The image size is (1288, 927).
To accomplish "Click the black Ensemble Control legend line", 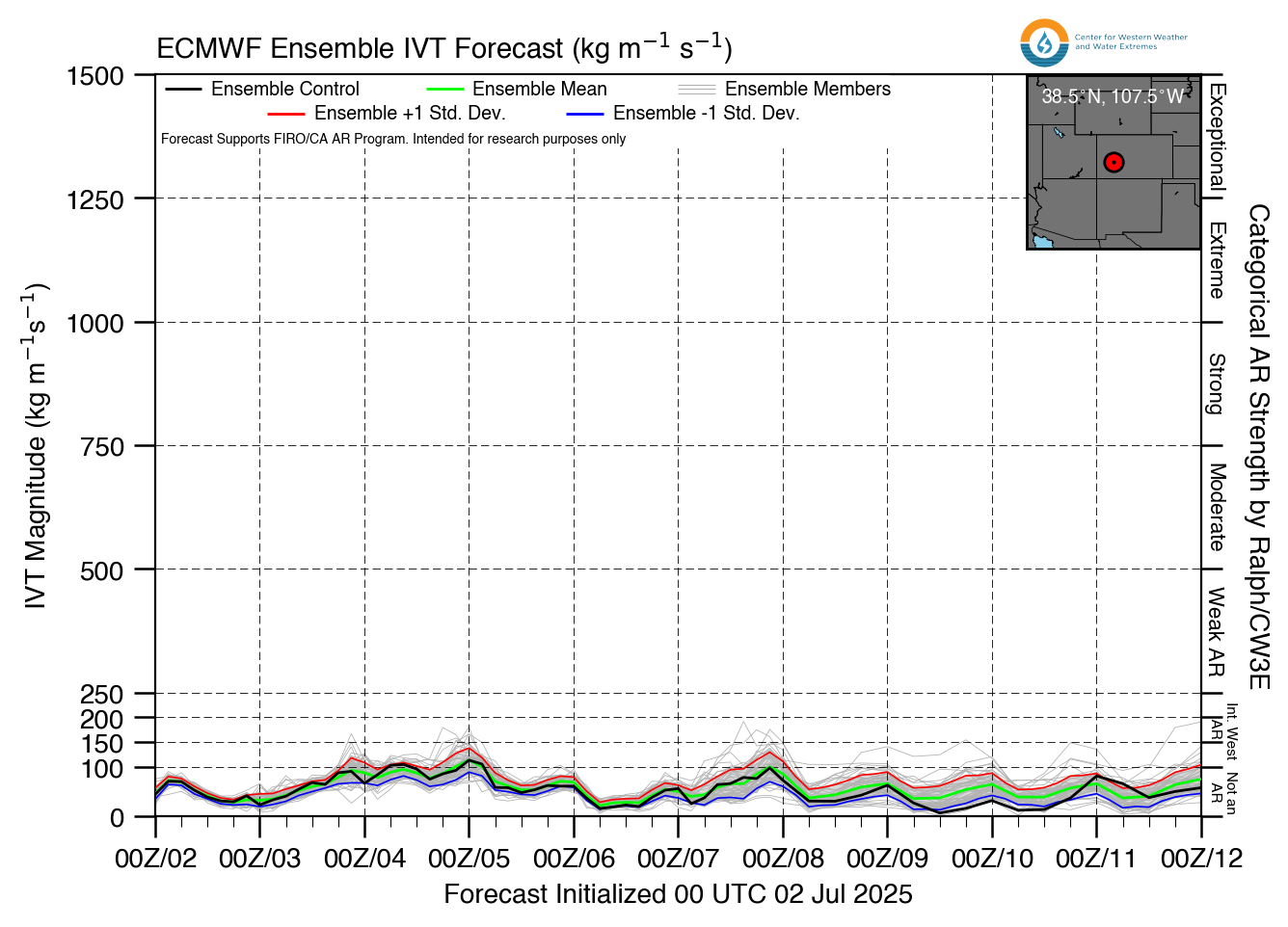I will pos(183,90).
